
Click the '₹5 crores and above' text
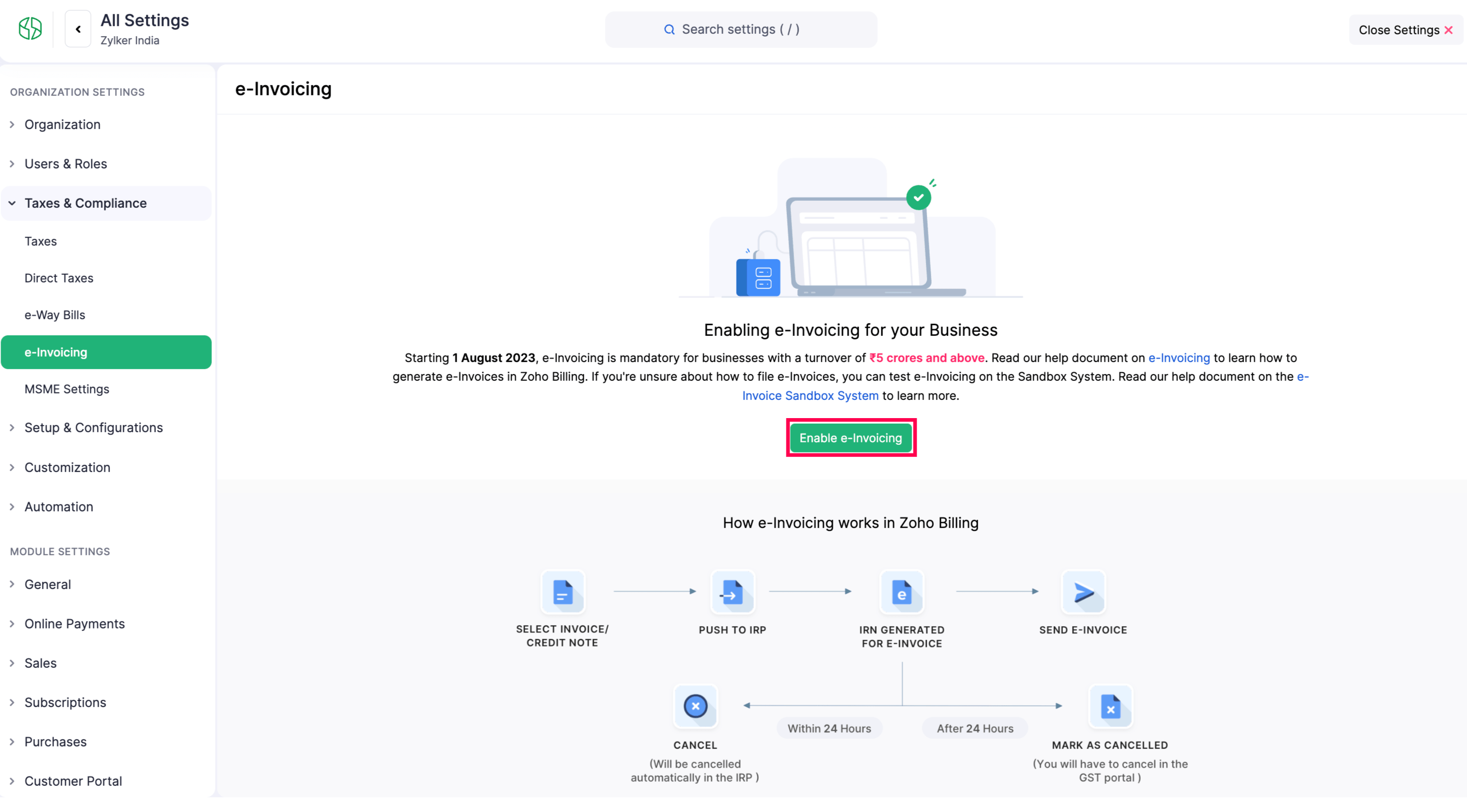927,358
